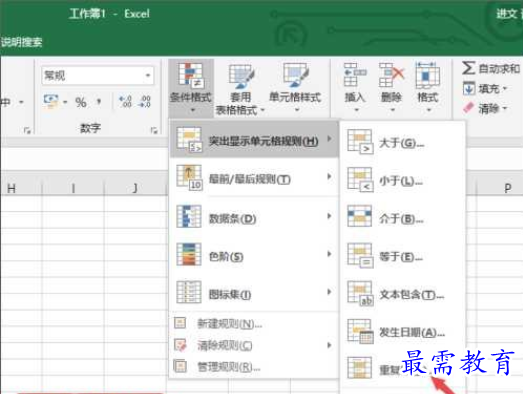Expand Delete (删除) dropdown arrow

click(392, 110)
